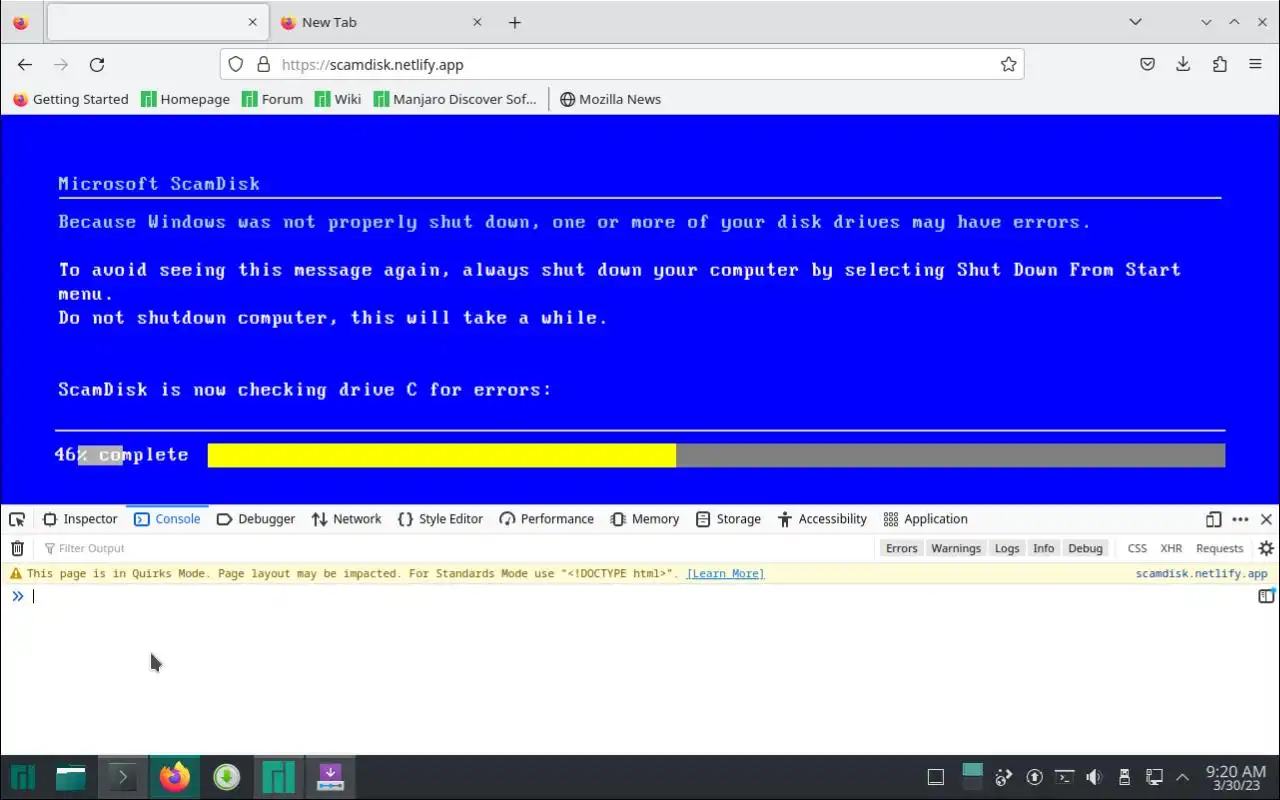Image resolution: width=1280 pixels, height=800 pixels.
Task: Open the Network tab
Action: click(346, 519)
